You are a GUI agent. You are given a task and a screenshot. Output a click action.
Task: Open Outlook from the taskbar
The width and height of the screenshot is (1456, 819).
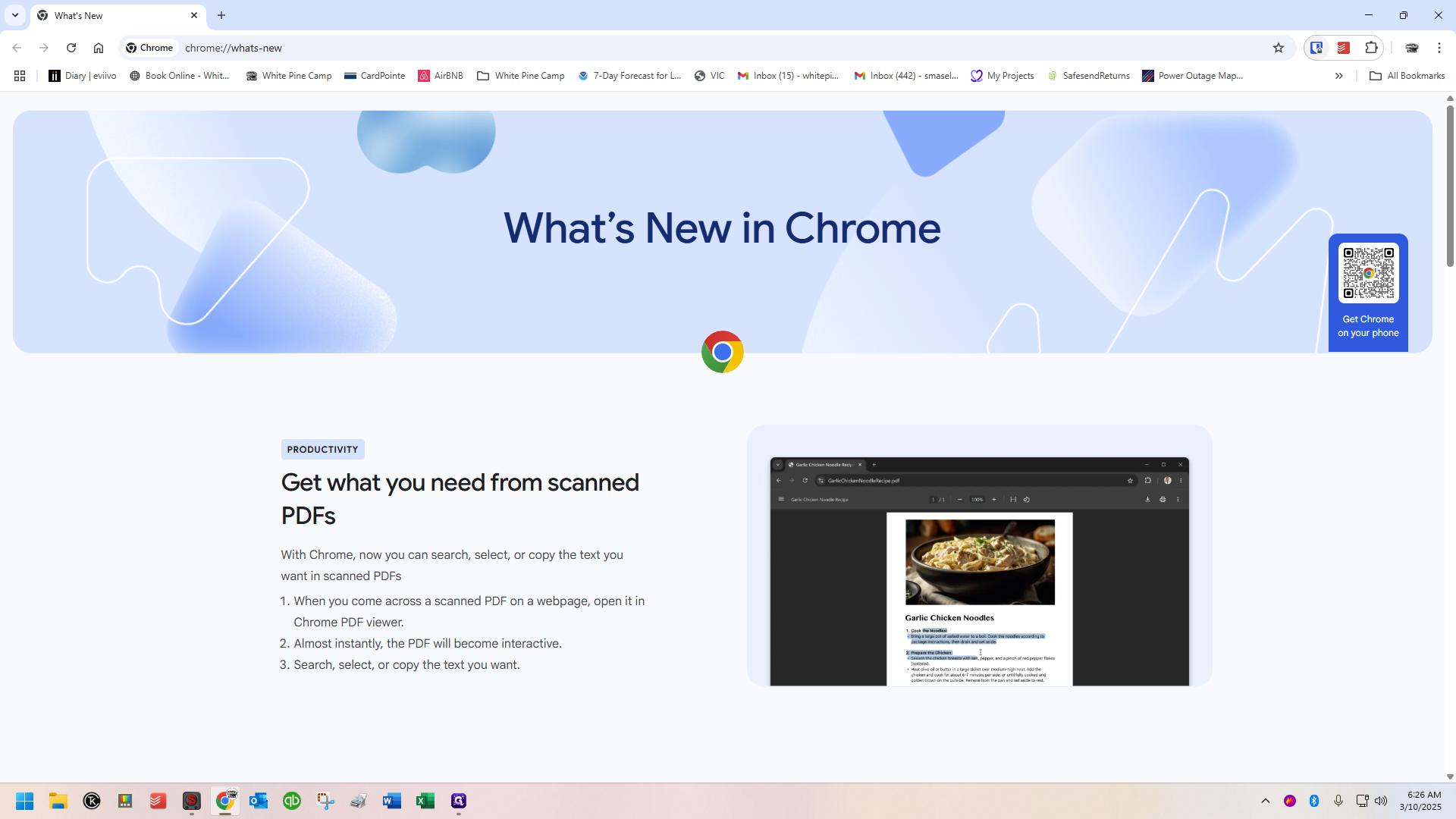259,801
